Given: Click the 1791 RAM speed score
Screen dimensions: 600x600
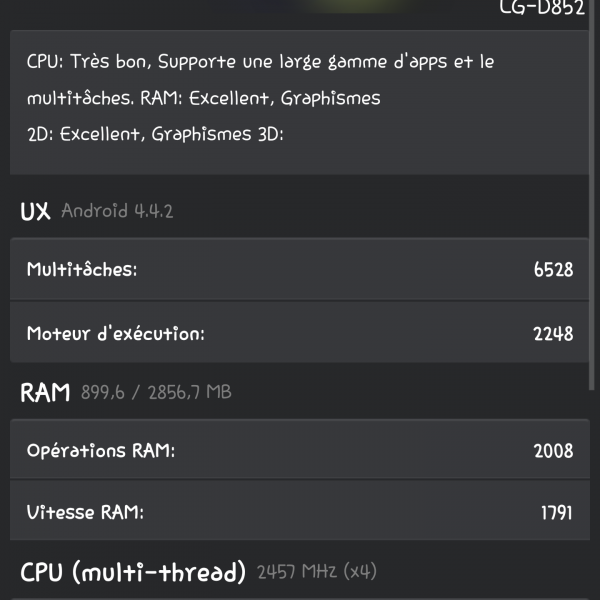Looking at the screenshot, I should [555, 513].
